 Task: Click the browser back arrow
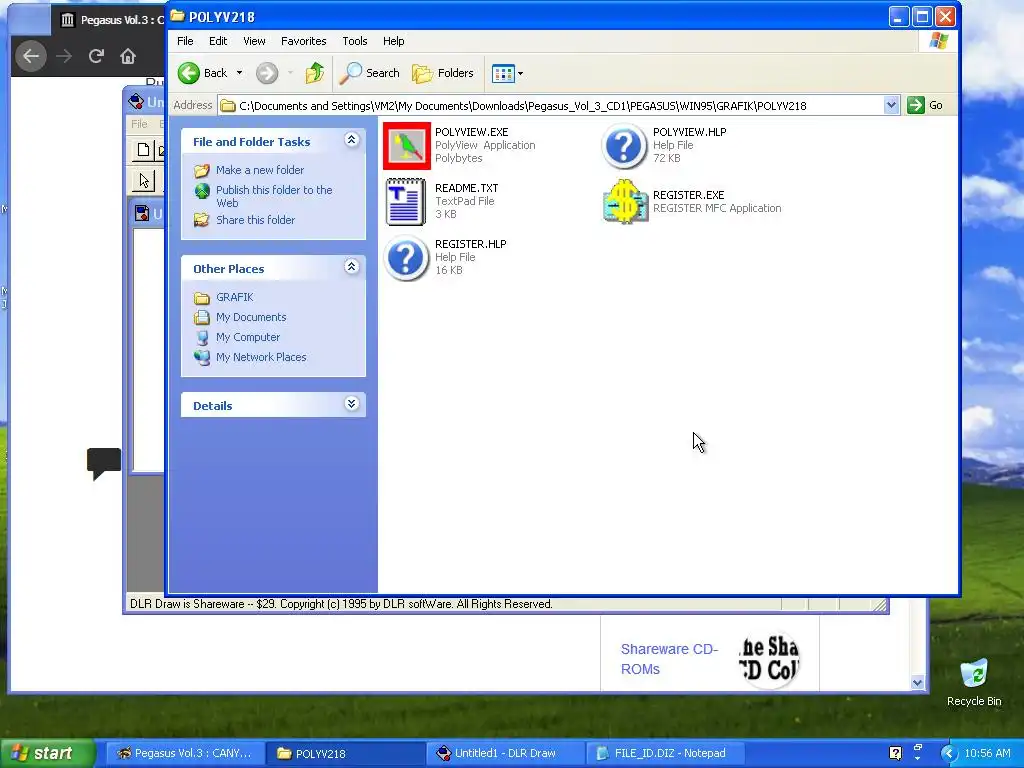pyautogui.click(x=31, y=56)
